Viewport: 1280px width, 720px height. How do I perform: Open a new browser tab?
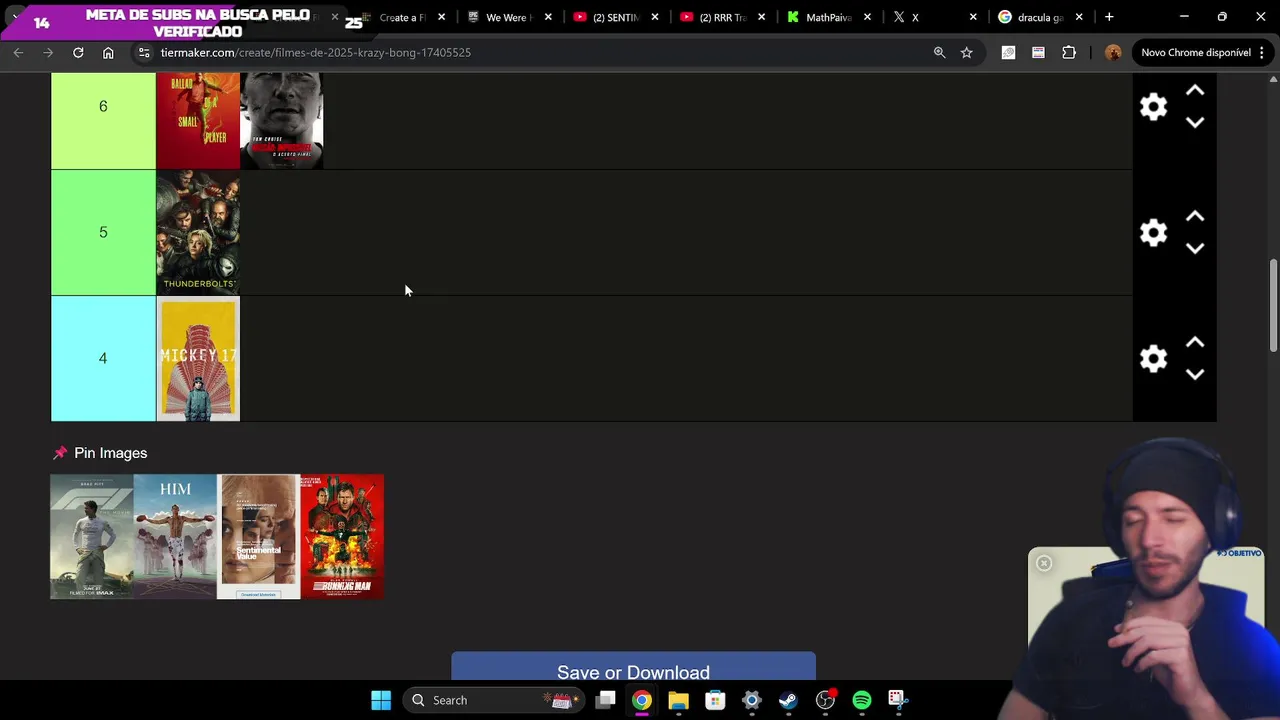coord(1109,17)
